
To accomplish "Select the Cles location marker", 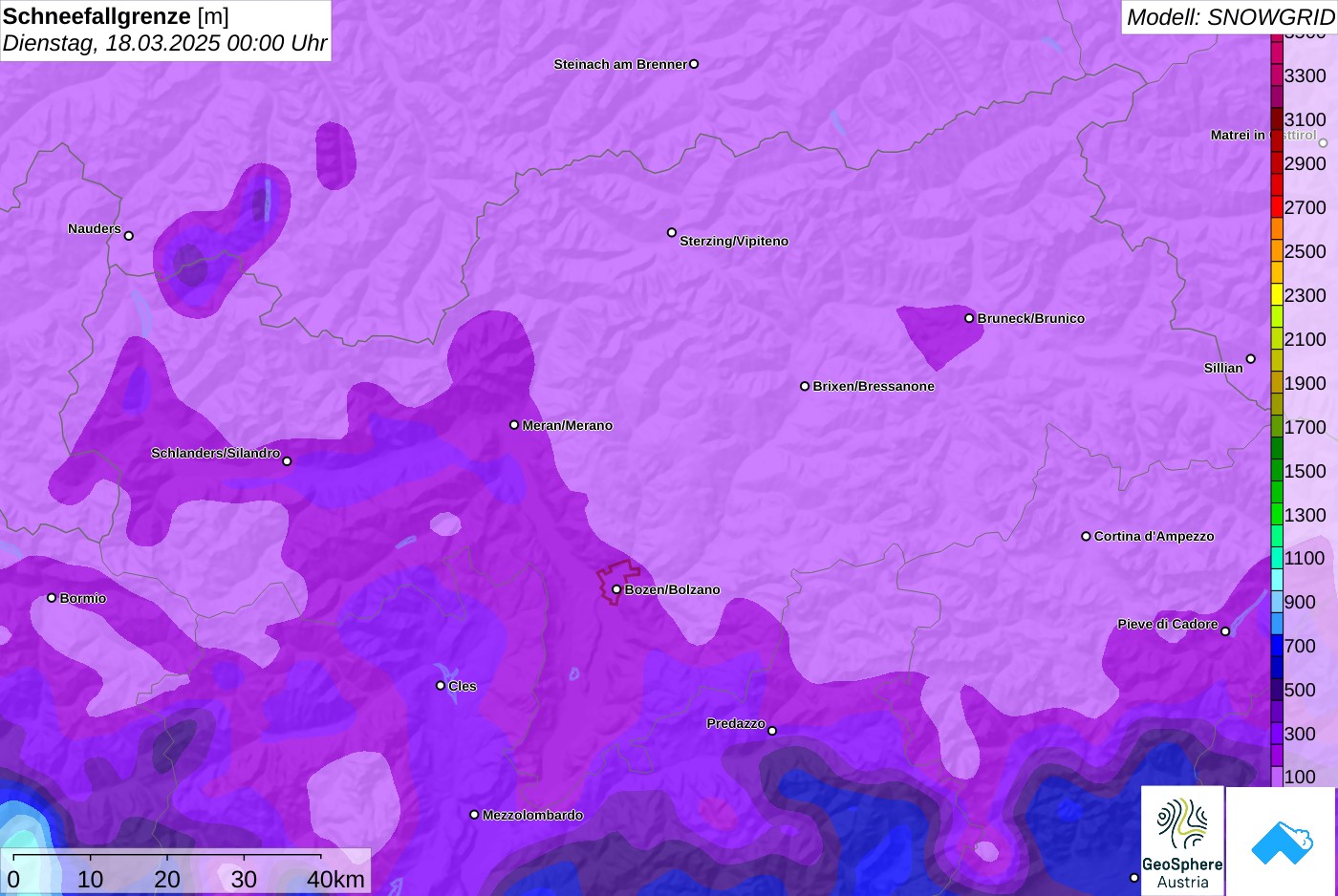I will point(441,686).
